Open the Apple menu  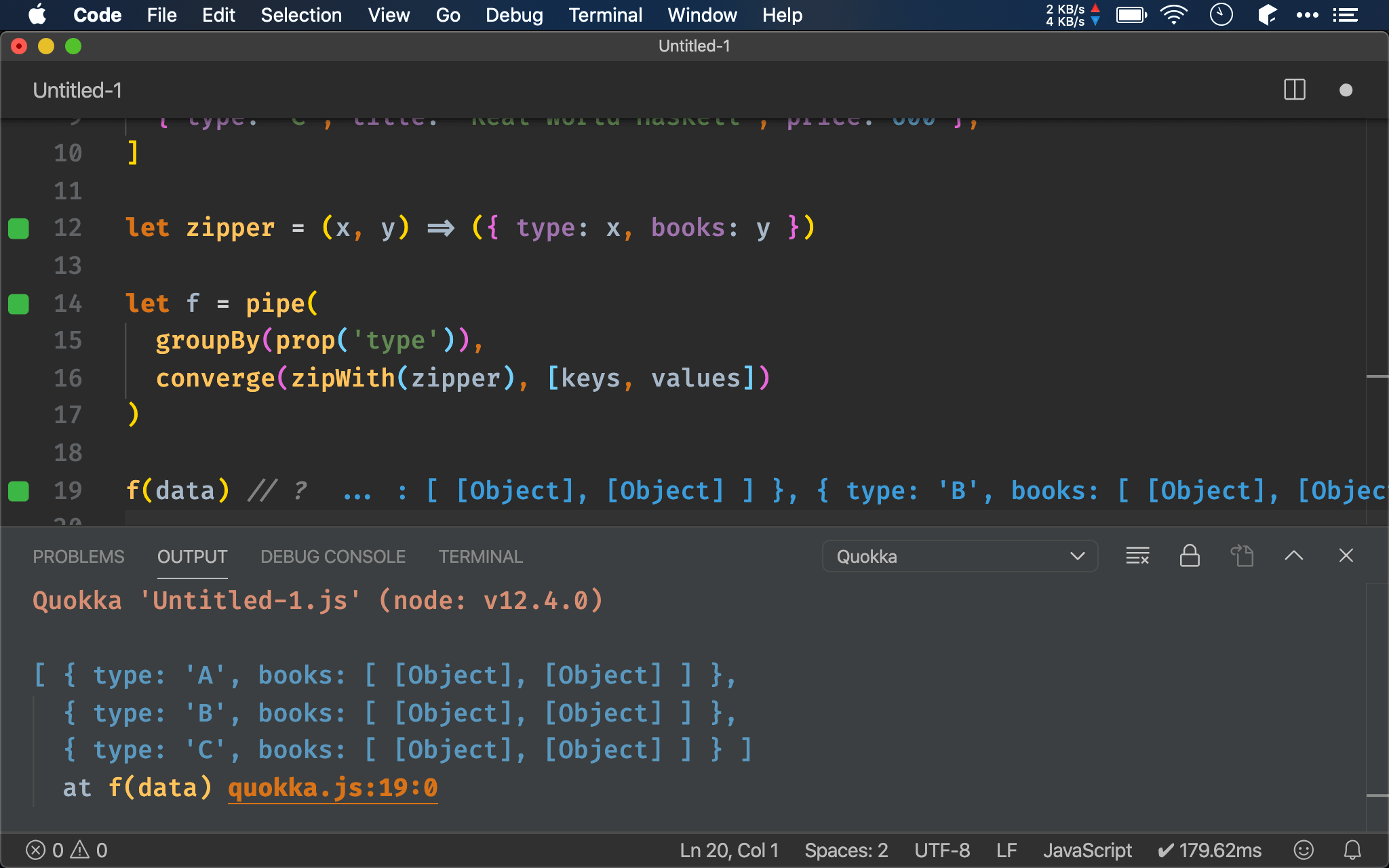37,15
